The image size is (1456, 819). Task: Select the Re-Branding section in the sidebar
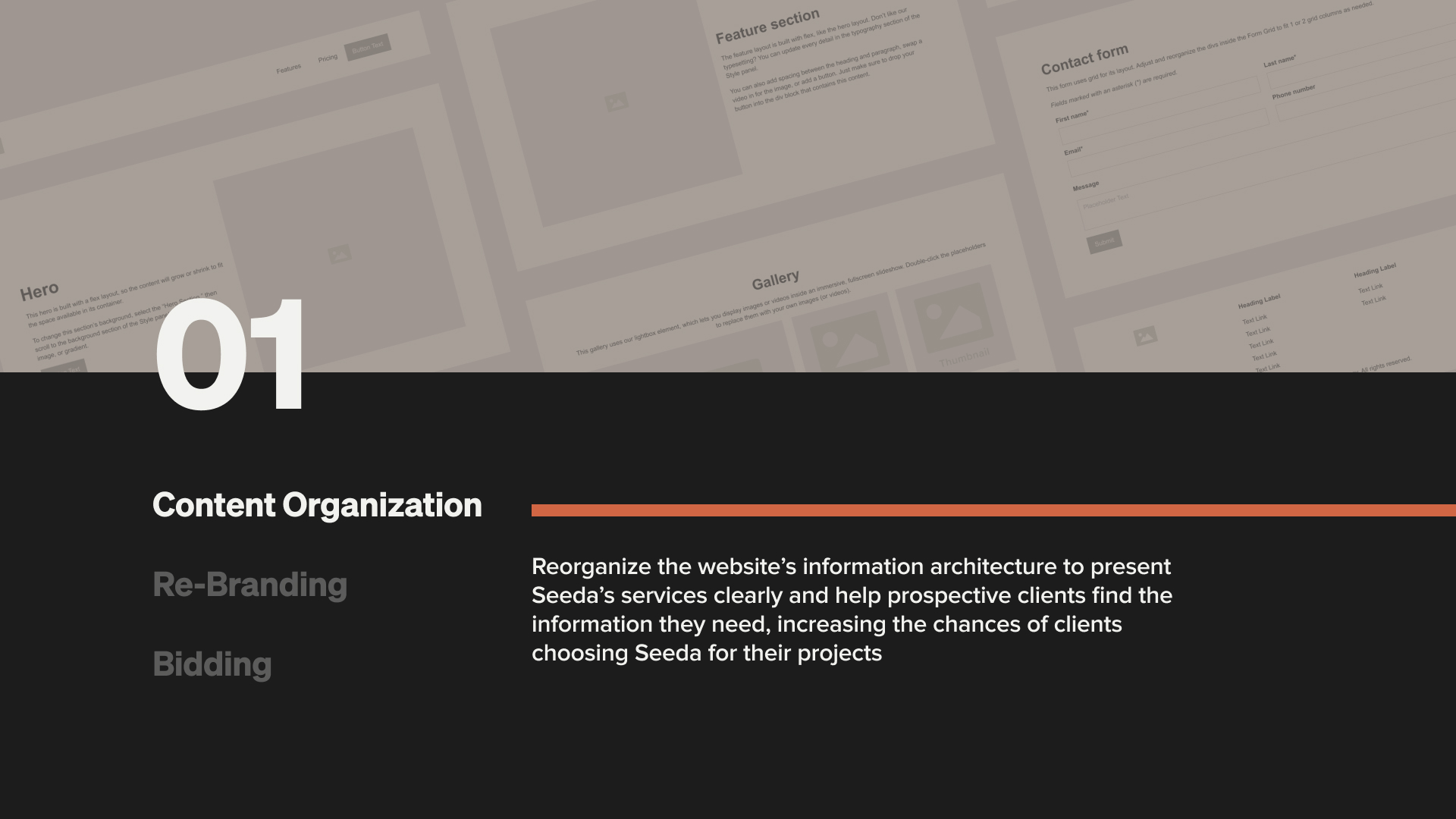[250, 584]
